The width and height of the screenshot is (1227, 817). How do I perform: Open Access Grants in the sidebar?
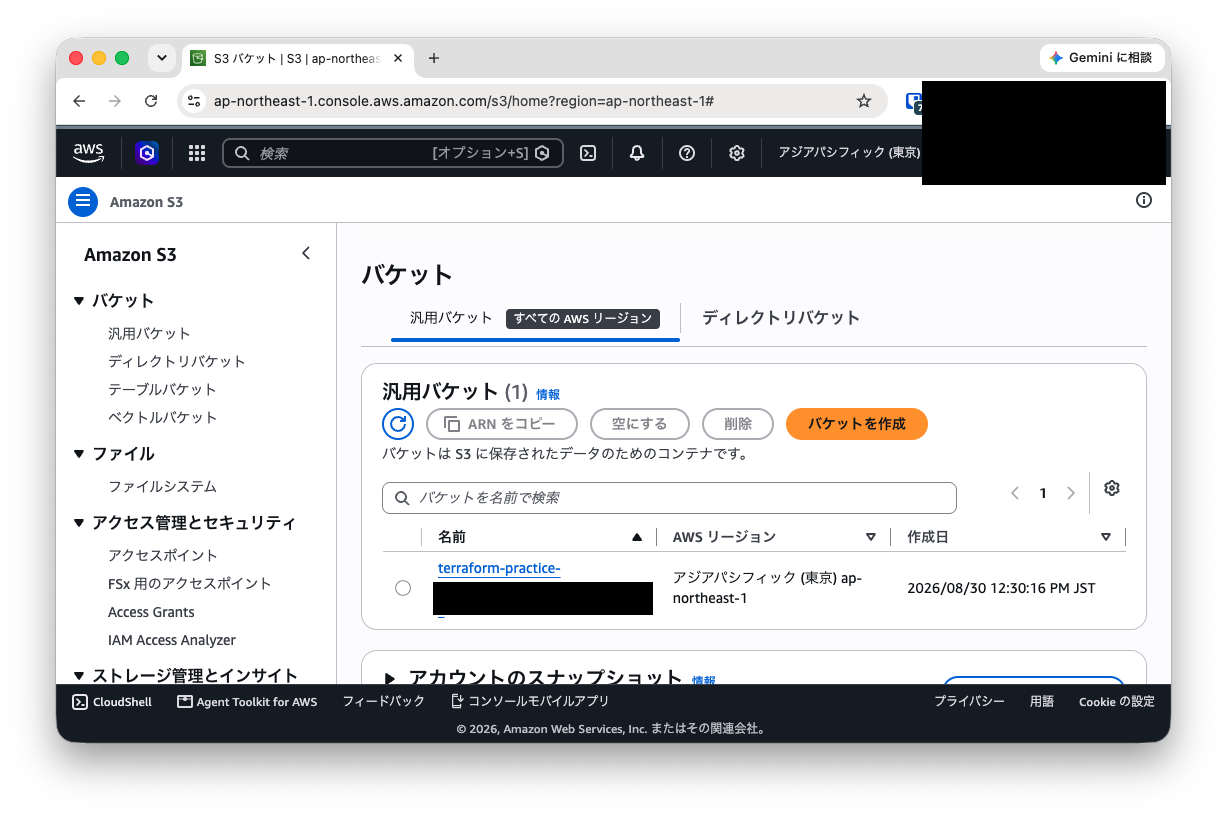(x=151, y=612)
